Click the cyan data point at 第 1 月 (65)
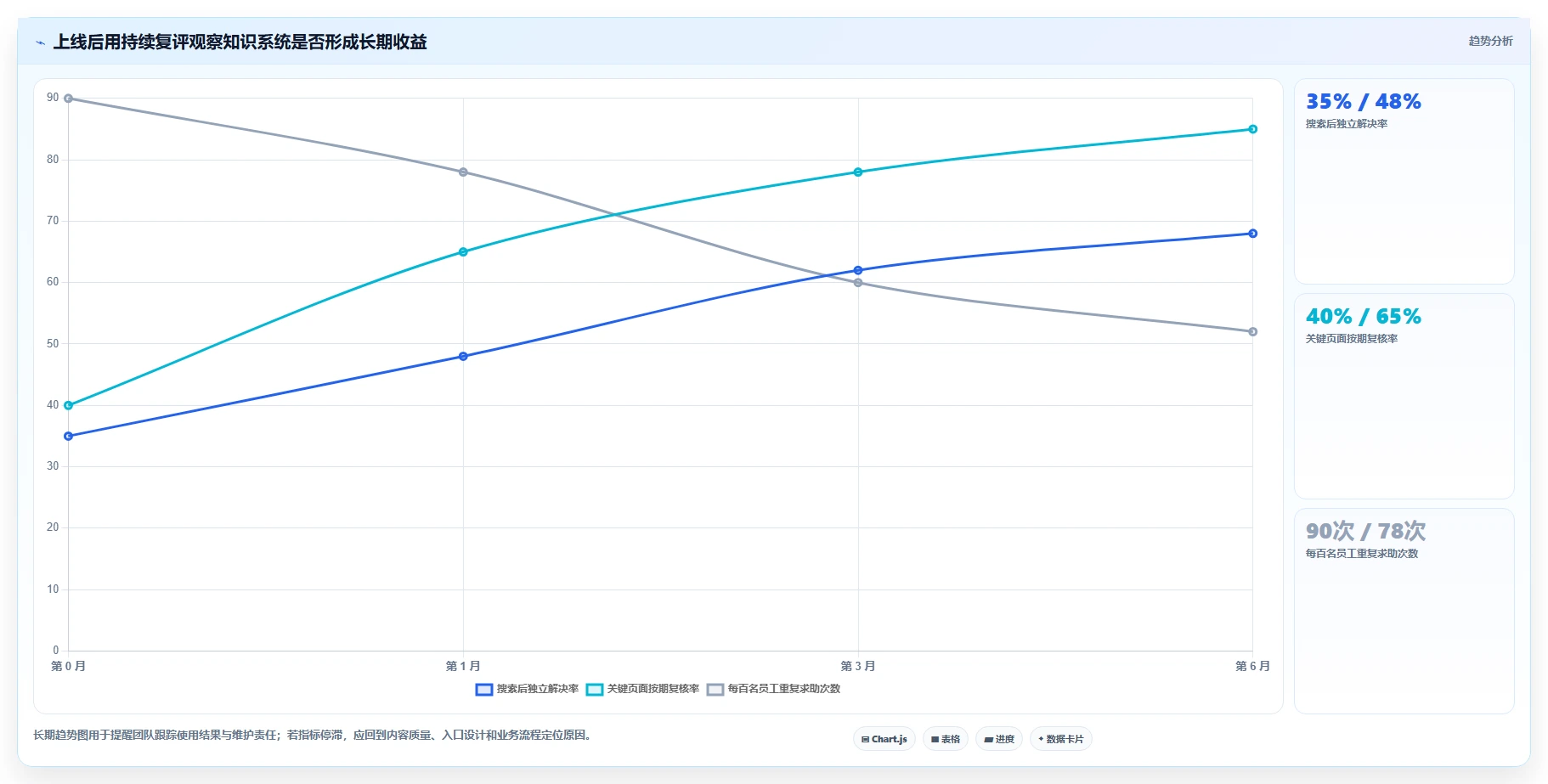Viewport: 1548px width, 784px height. (463, 252)
